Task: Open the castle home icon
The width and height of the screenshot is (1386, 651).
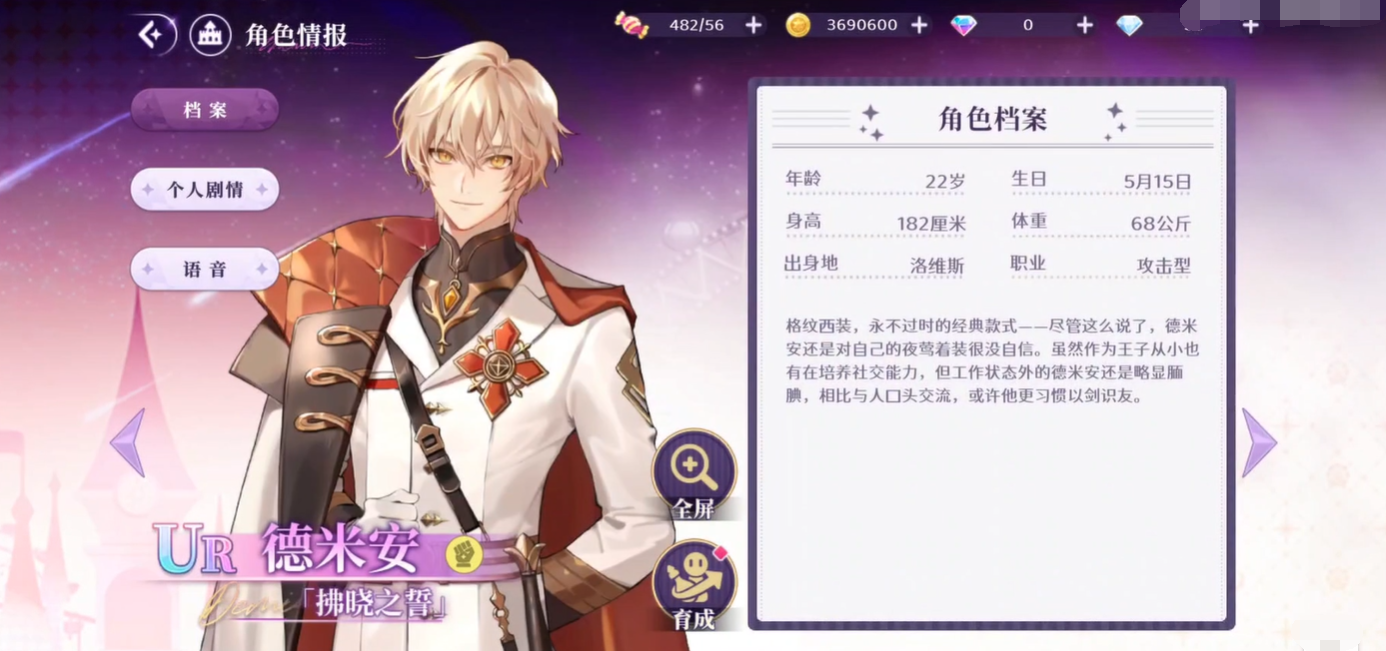Action: pyautogui.click(x=210, y=35)
